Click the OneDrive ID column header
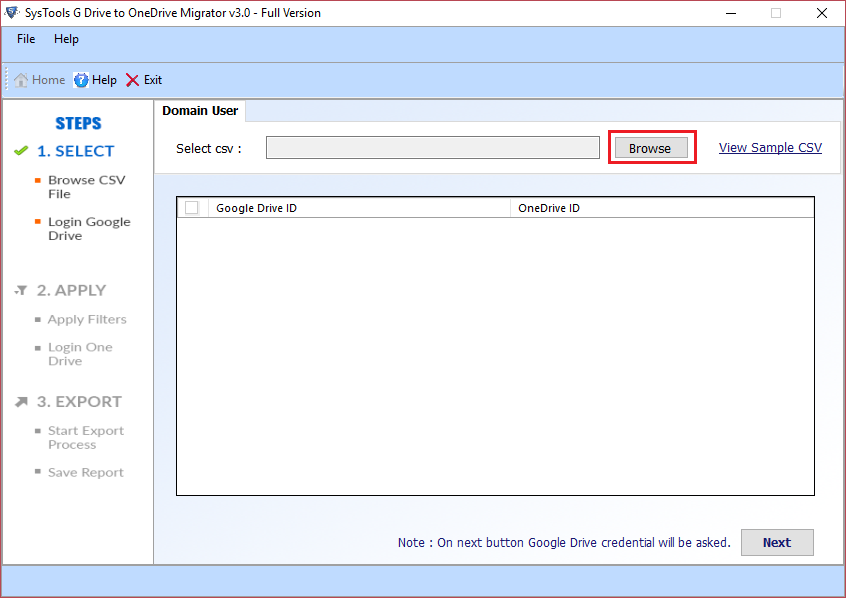 click(x=662, y=208)
